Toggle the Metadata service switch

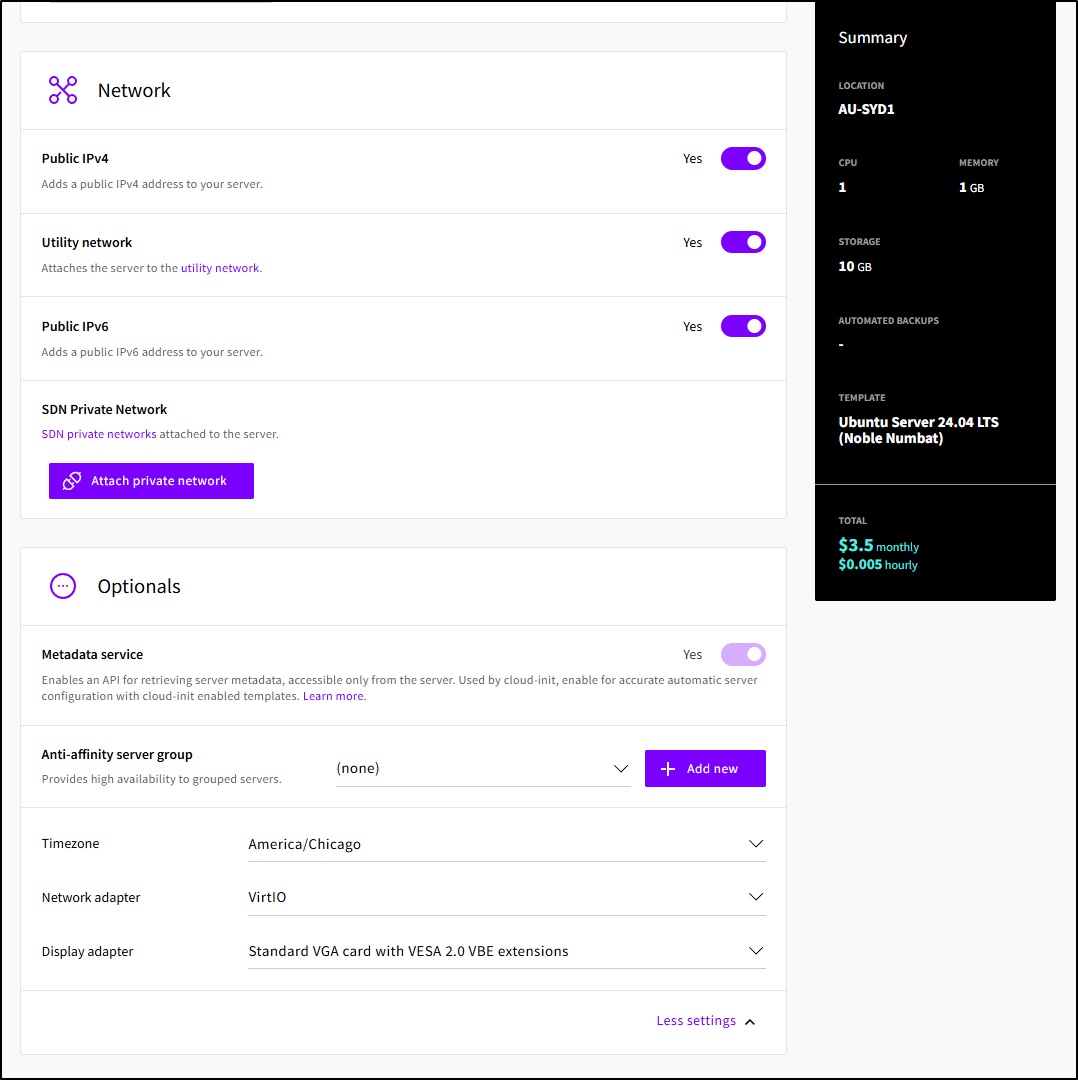[x=743, y=654]
